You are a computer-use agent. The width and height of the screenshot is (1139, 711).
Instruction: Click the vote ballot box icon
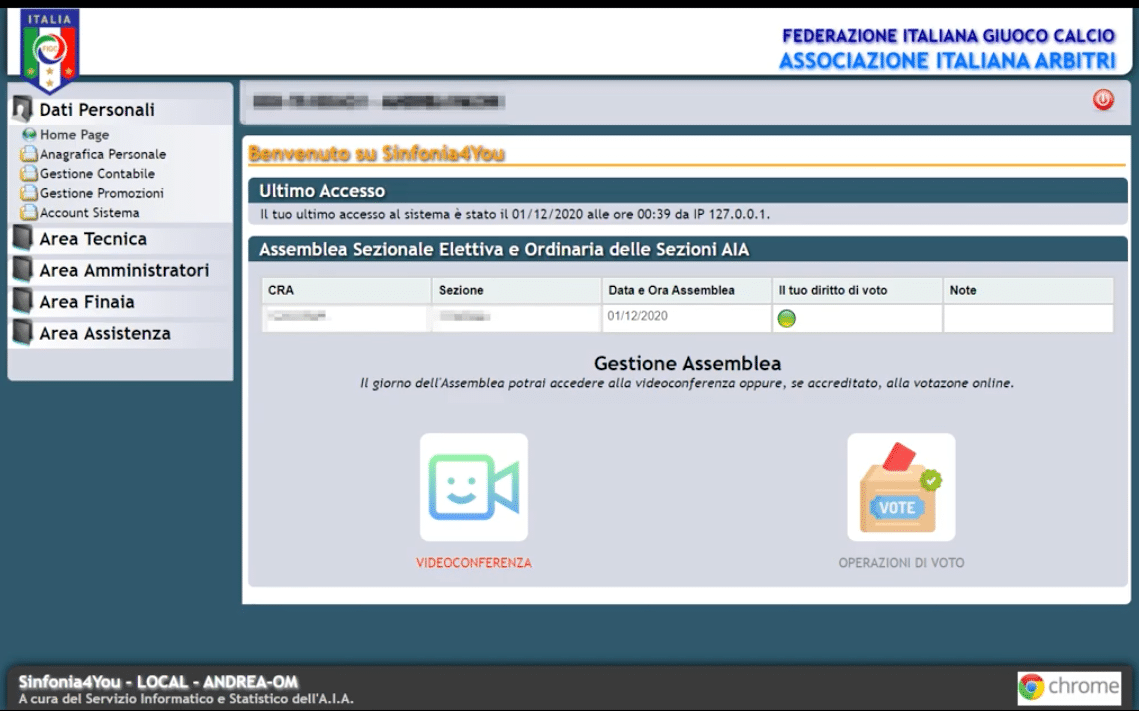(x=901, y=487)
